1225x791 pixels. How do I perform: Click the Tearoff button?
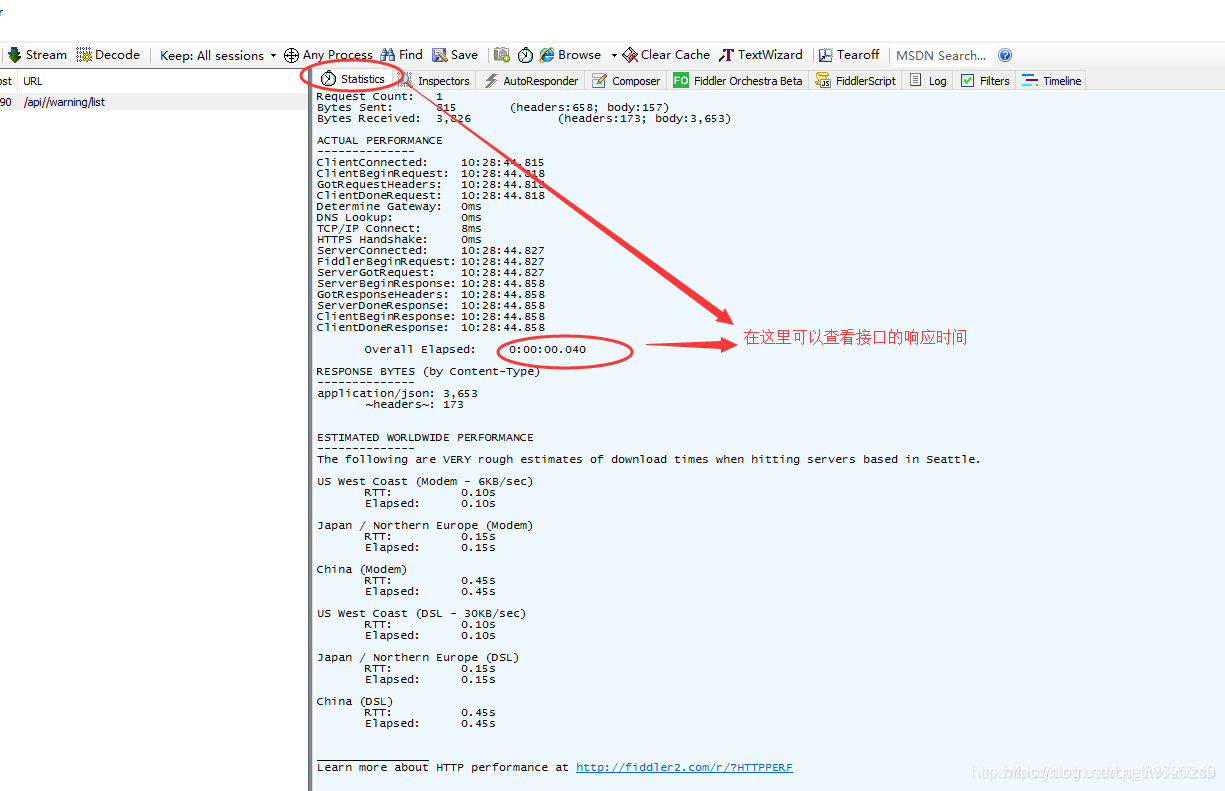pyautogui.click(x=849, y=55)
